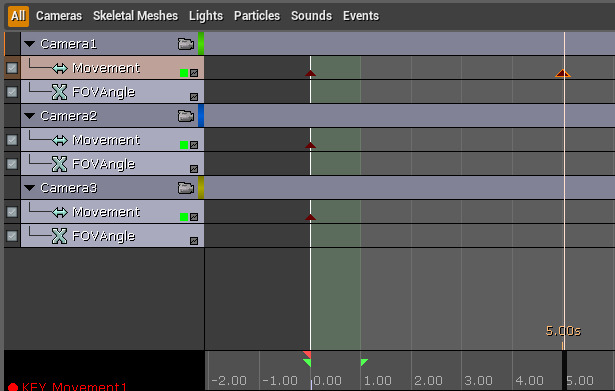The width and height of the screenshot is (615, 391).
Task: Toggle Camera3 FOVAngle curve editor icon
Action: [194, 241]
